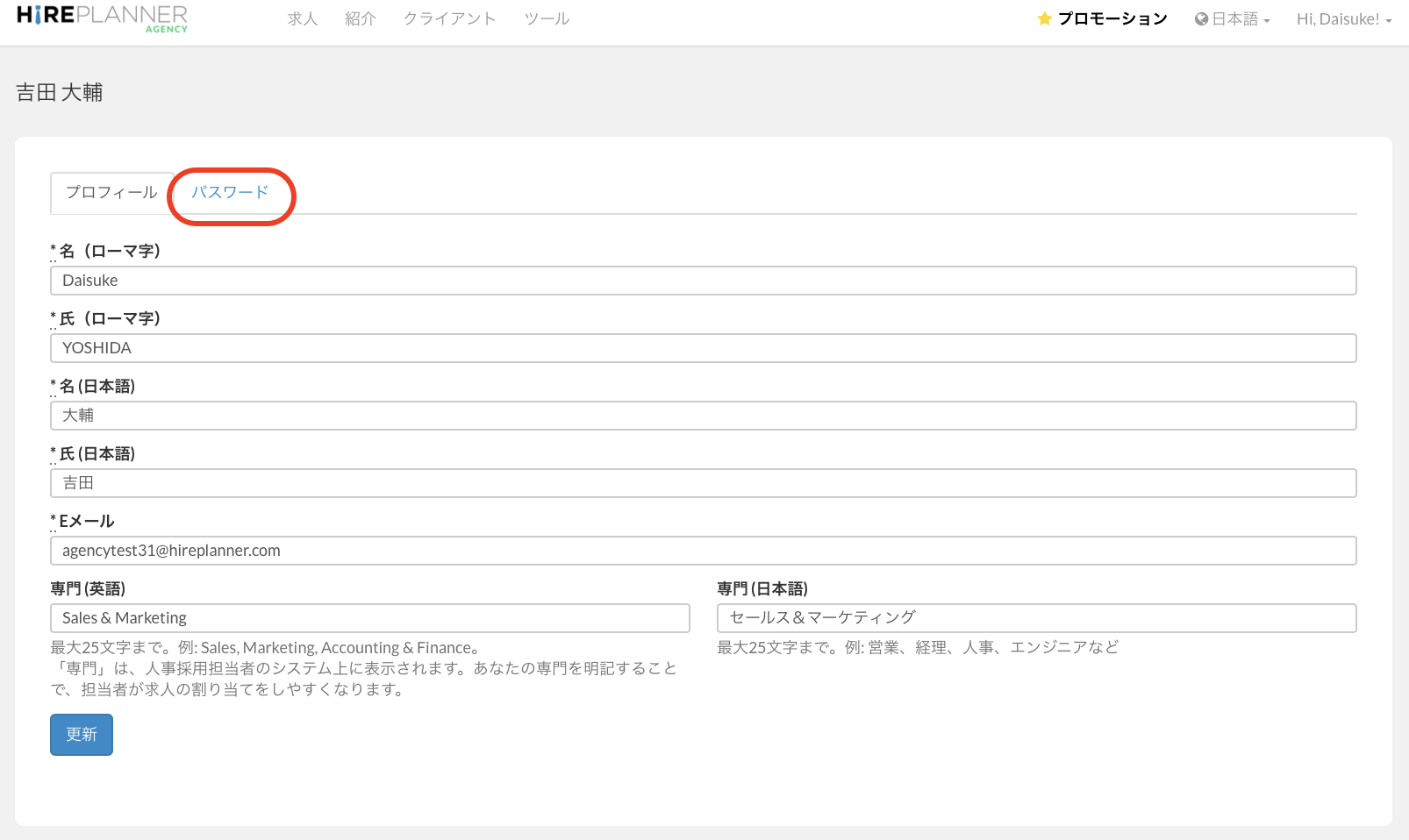This screenshot has width=1409, height=840.
Task: Go to the クライアント menu
Action: point(449,19)
